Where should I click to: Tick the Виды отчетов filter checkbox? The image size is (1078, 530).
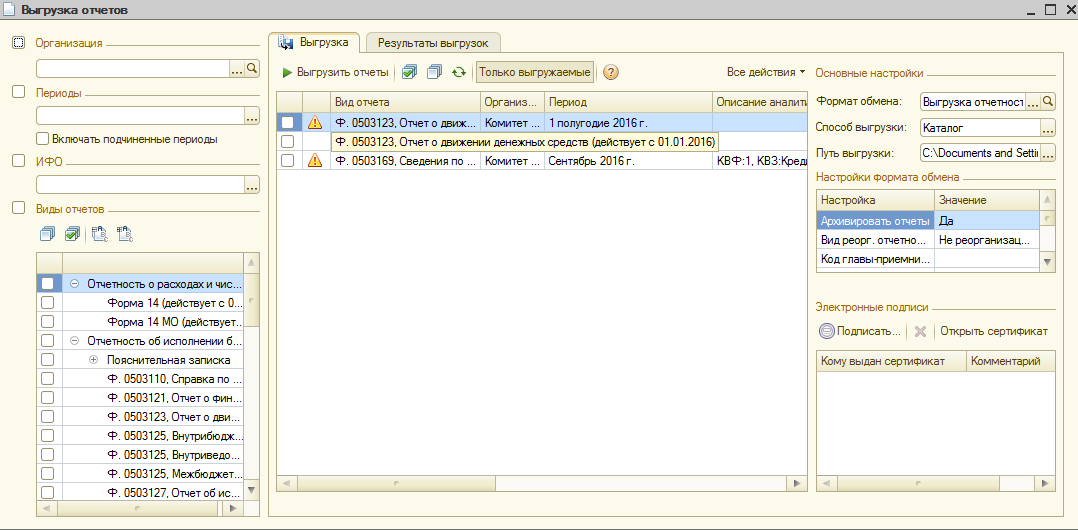point(19,208)
